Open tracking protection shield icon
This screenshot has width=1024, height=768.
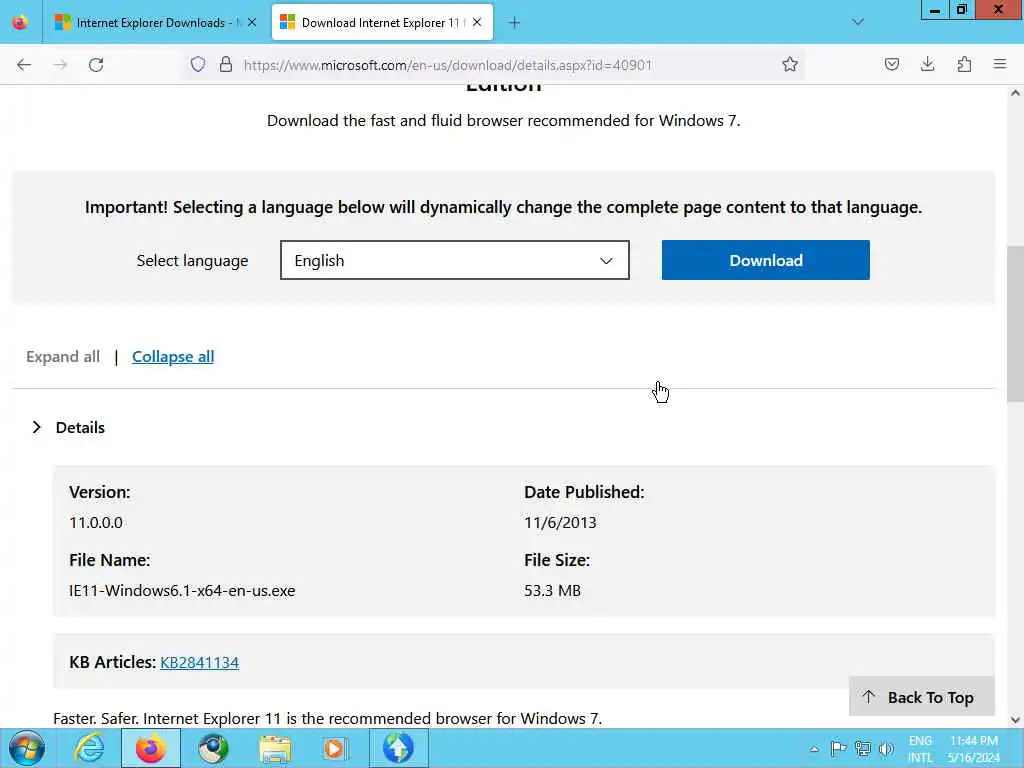coord(198,65)
